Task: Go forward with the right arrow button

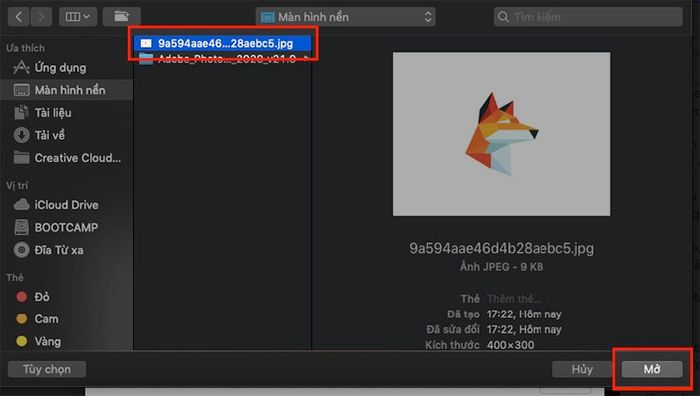Action: pos(41,17)
